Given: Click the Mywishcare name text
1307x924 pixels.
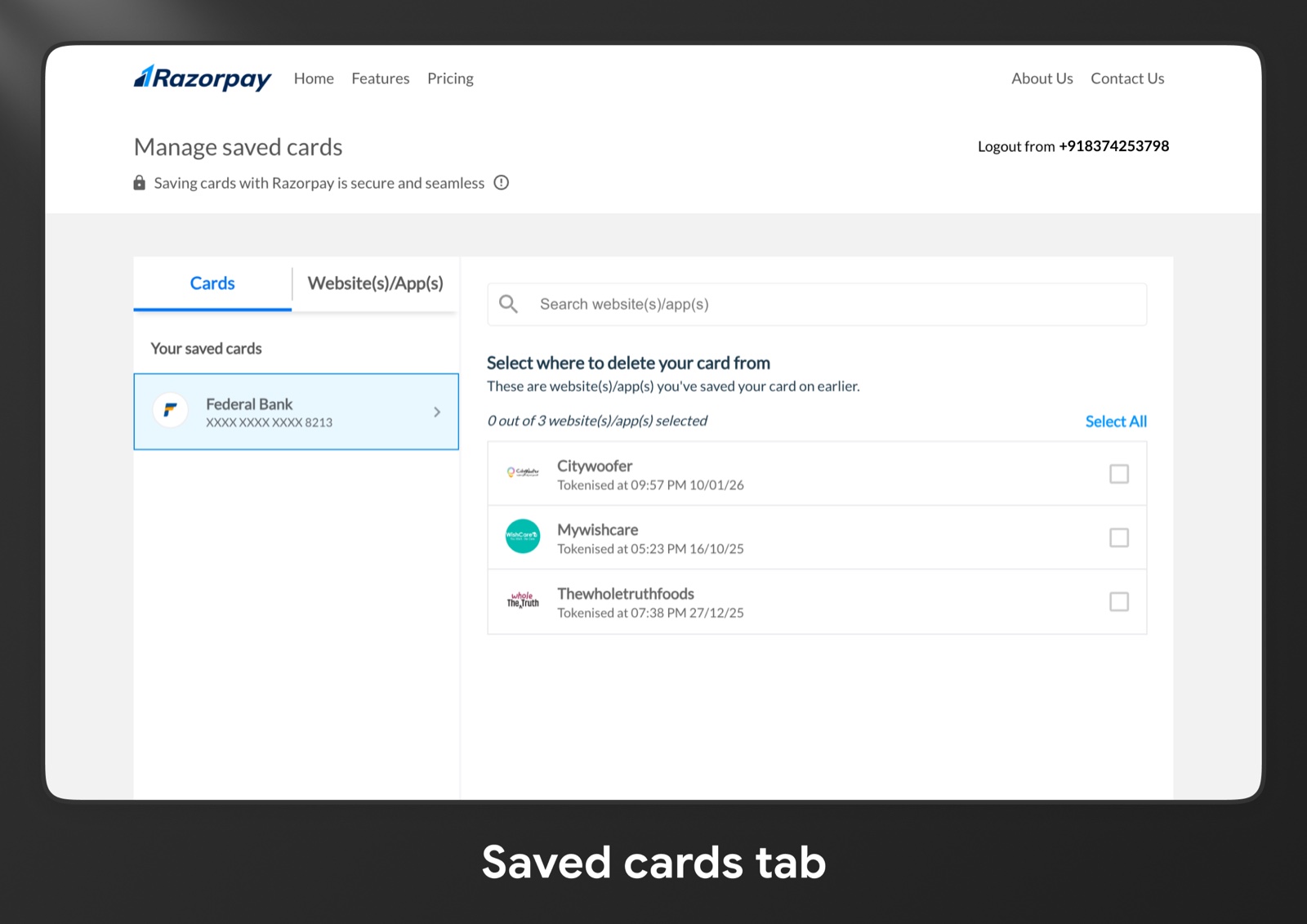Looking at the screenshot, I should [x=598, y=529].
